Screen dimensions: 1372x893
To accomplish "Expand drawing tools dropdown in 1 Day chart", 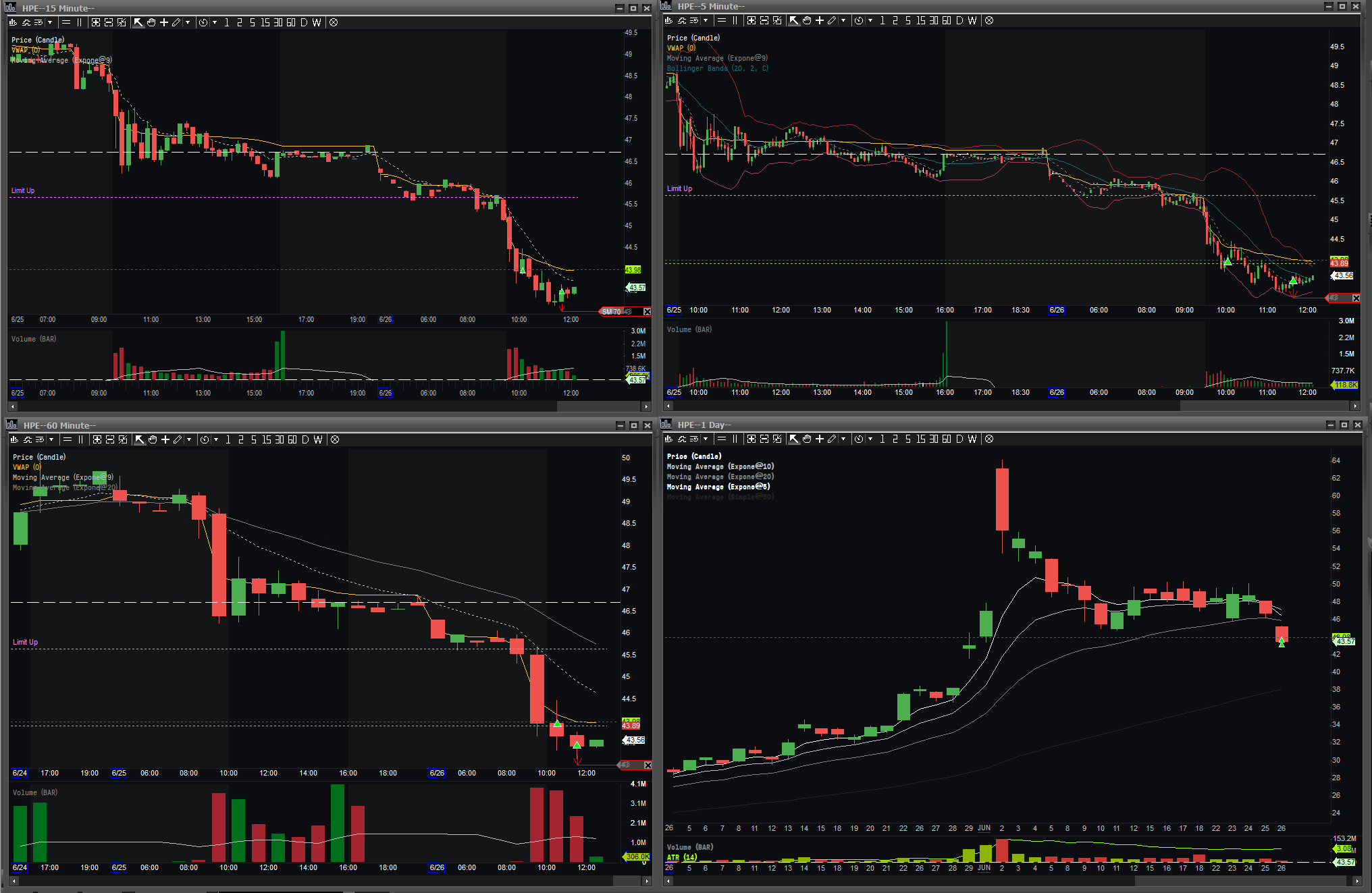I will click(843, 439).
